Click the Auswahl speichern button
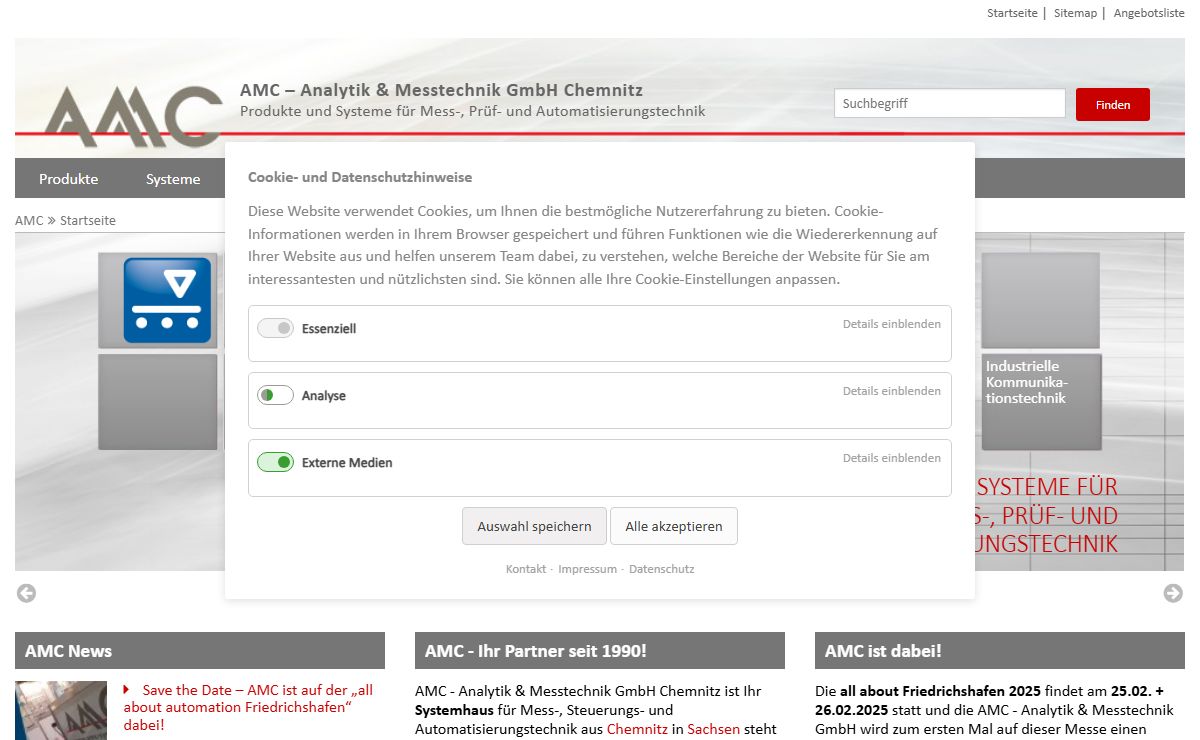Image resolution: width=1200 pixels, height=740 pixels. [x=534, y=526]
